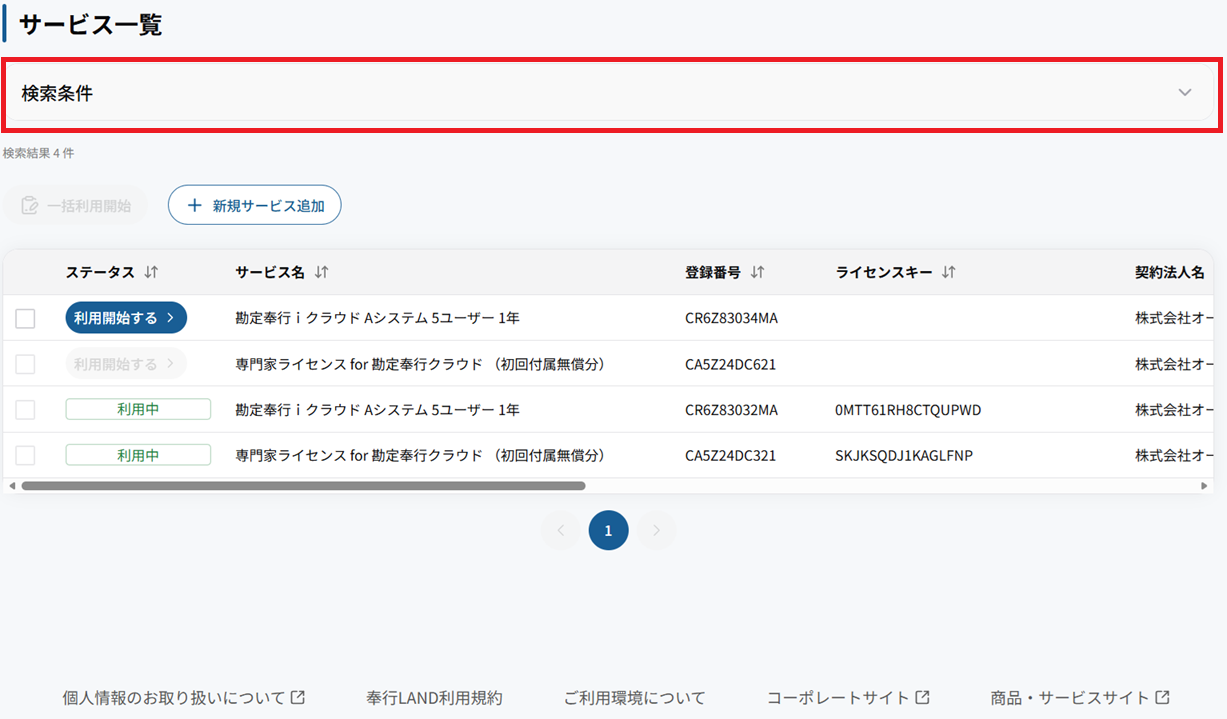Click the サービス一覧 page title
1227x719 pixels.
click(90, 24)
